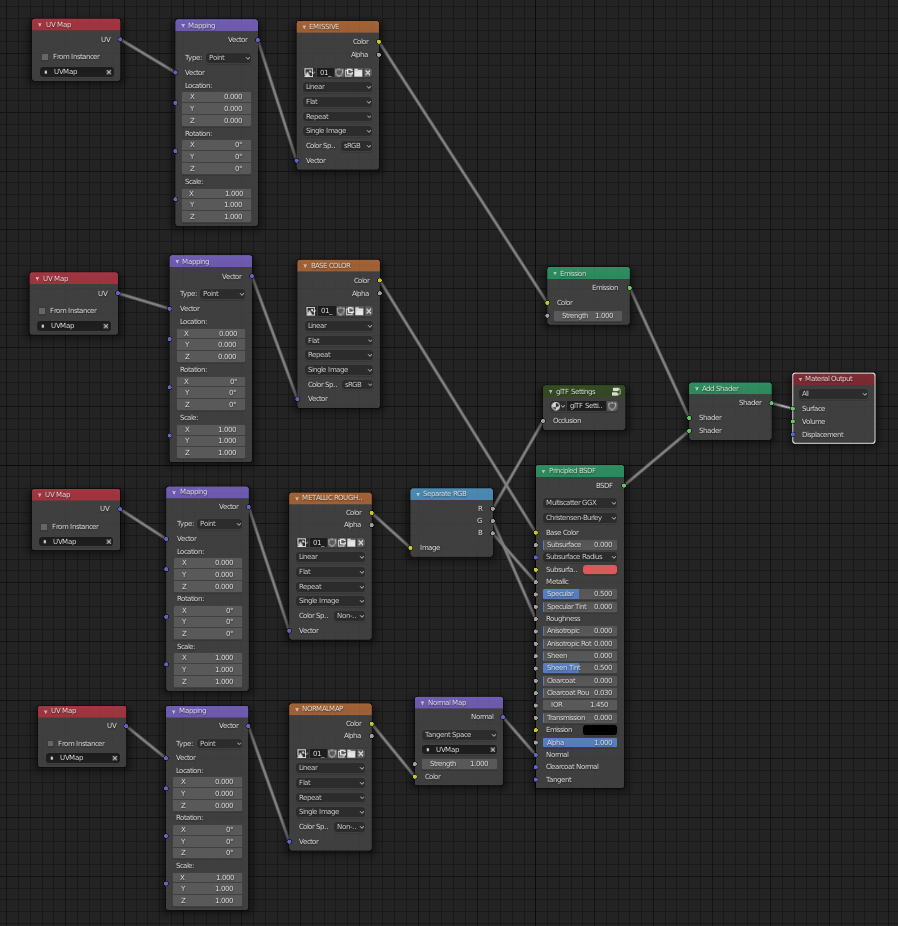Collapse the Principled BSDF node
898x926 pixels.
coord(543,471)
